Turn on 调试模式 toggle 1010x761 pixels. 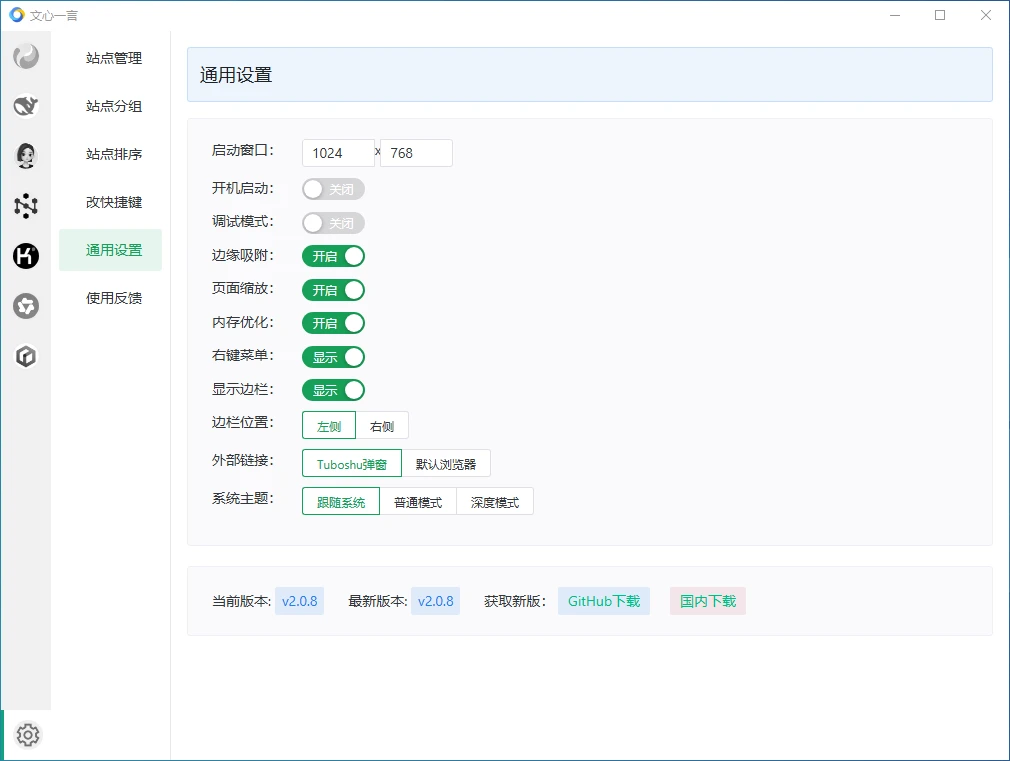[x=333, y=223]
